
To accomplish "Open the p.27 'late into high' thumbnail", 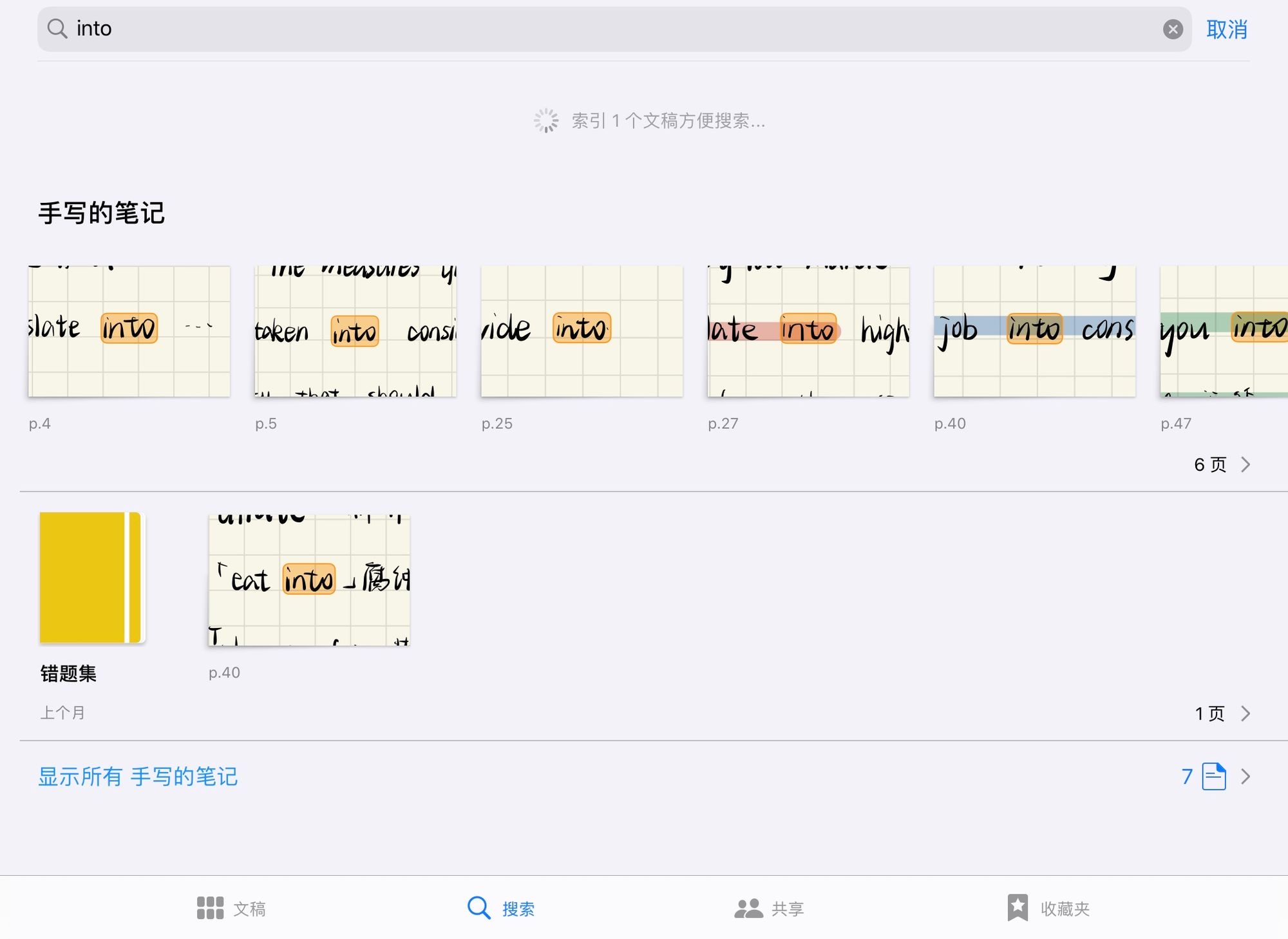I will click(x=808, y=331).
